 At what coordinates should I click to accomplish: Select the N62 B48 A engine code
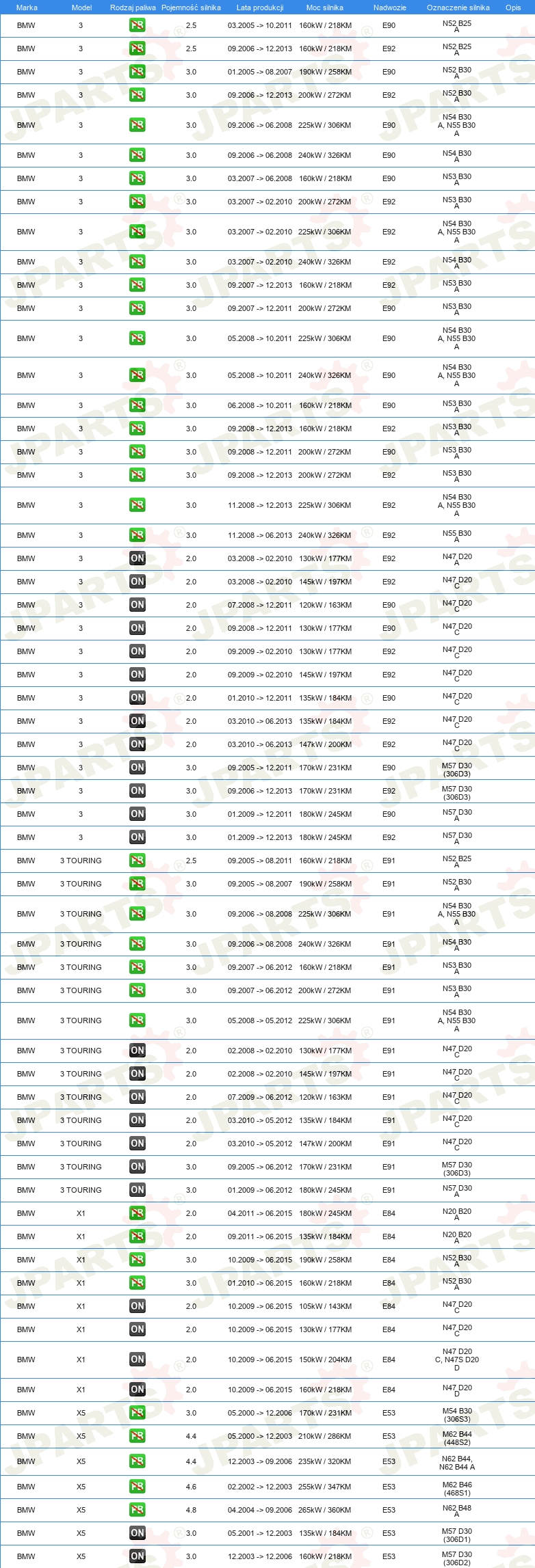pyautogui.click(x=457, y=1511)
